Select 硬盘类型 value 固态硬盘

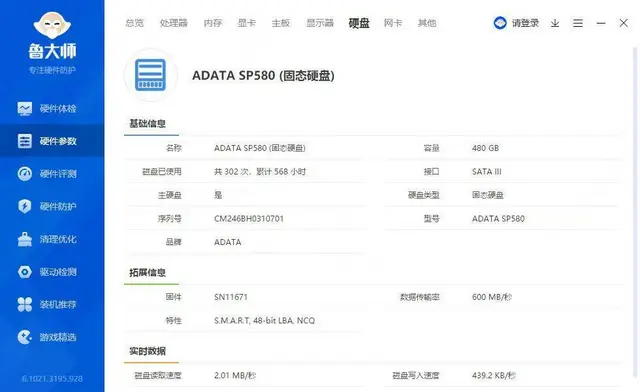point(488,195)
